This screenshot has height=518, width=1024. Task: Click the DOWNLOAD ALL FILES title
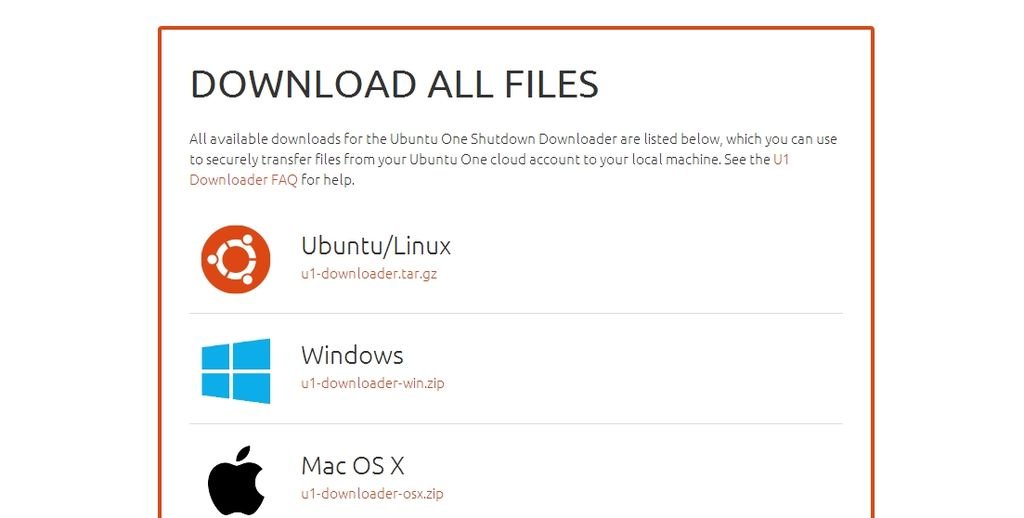point(394,85)
